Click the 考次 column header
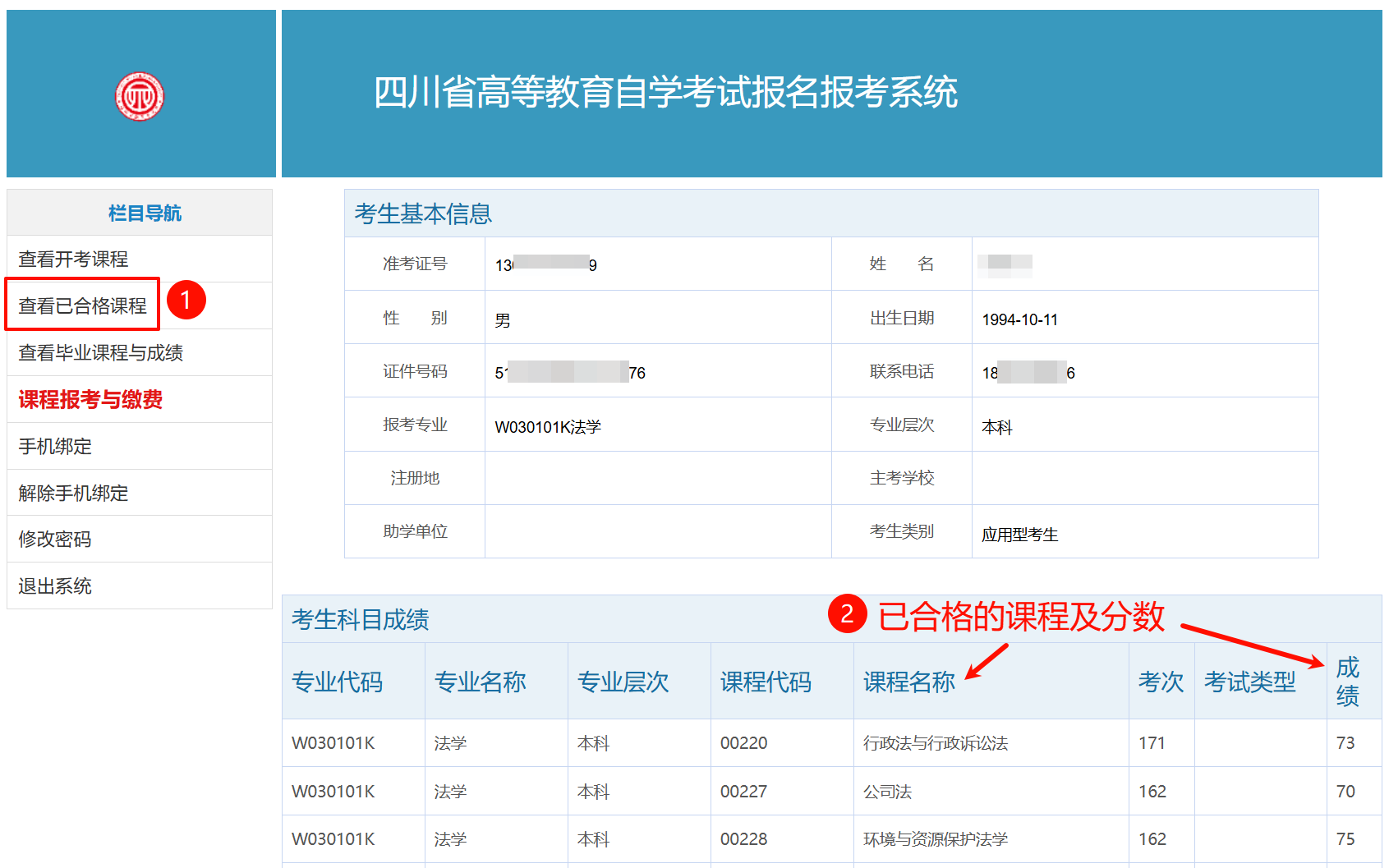This screenshot has height=868, width=1389. point(1160,682)
